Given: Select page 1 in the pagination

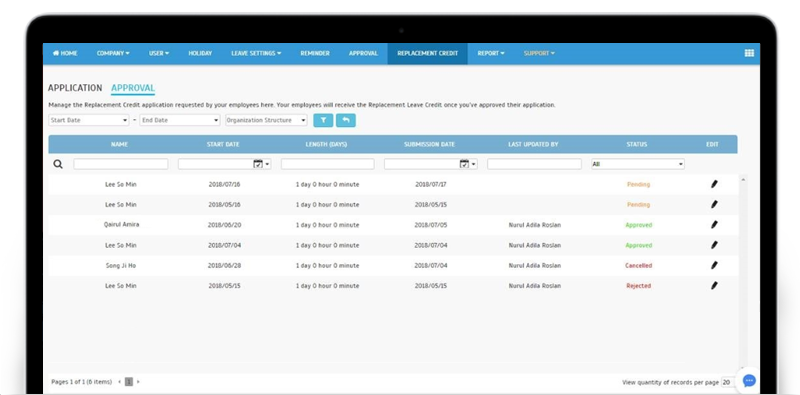Looking at the screenshot, I should click(129, 382).
